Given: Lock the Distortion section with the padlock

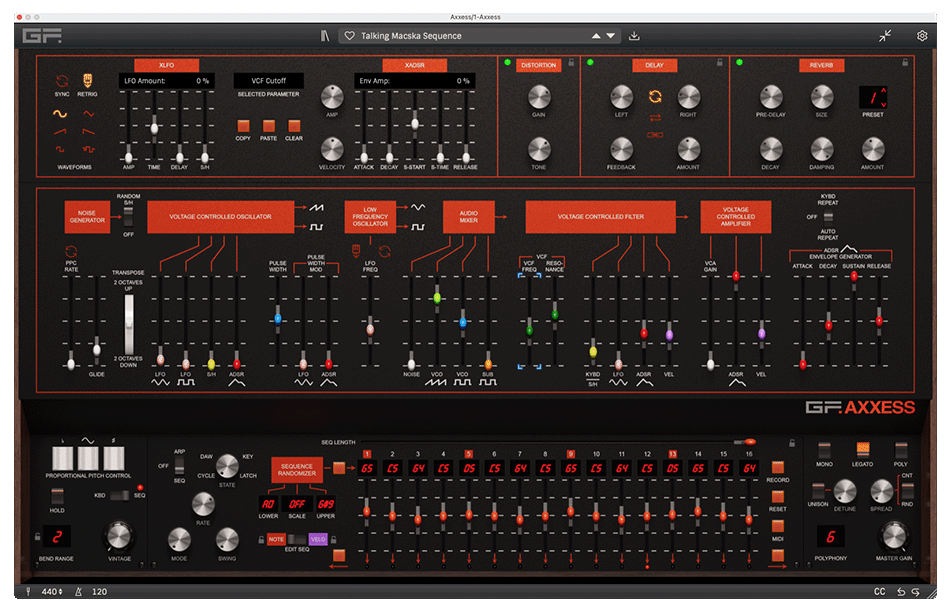Looking at the screenshot, I should tap(571, 62).
